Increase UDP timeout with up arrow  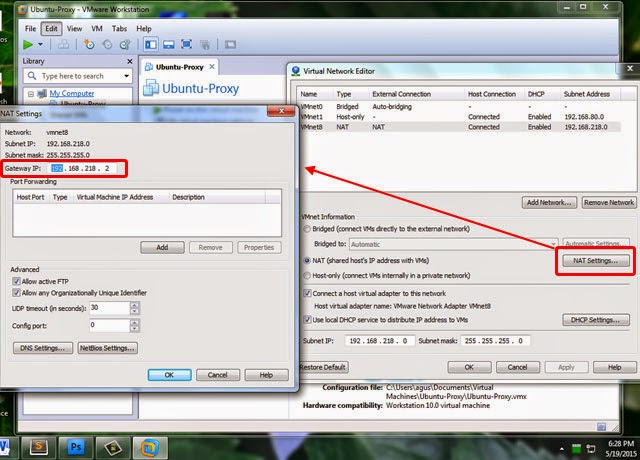pyautogui.click(x=135, y=305)
